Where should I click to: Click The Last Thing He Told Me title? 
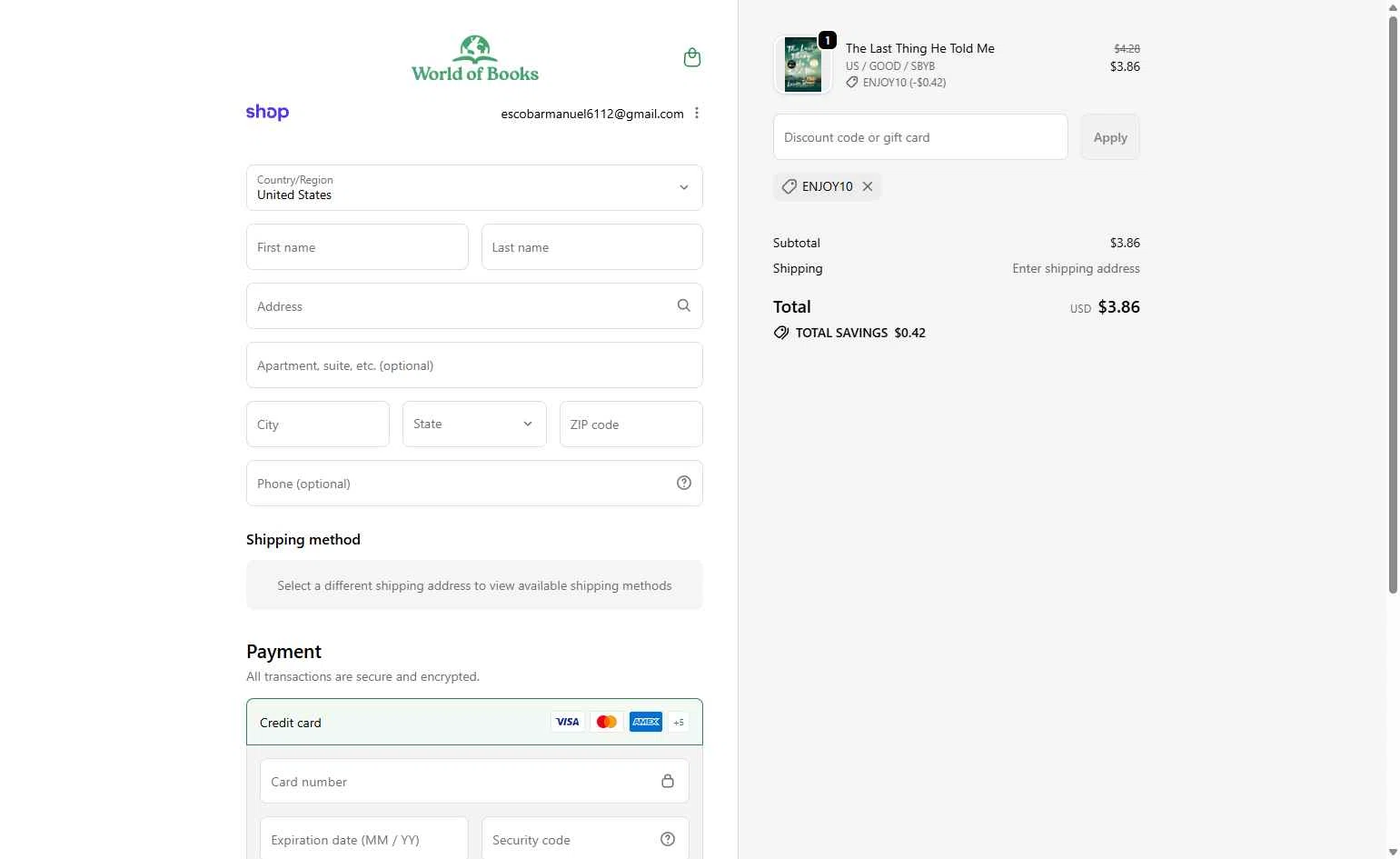tap(920, 48)
